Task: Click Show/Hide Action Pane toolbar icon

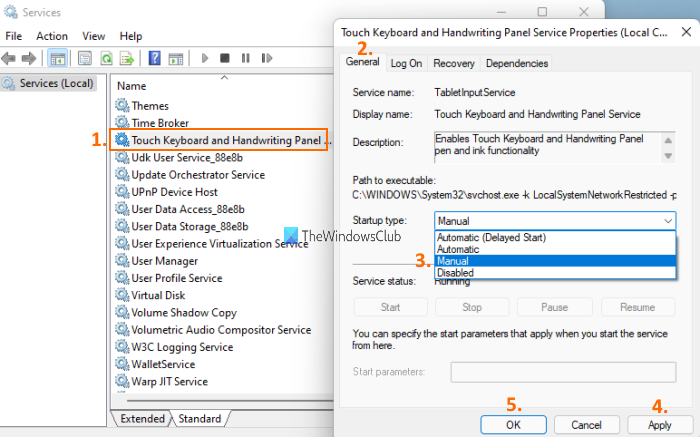Action: tap(175, 58)
